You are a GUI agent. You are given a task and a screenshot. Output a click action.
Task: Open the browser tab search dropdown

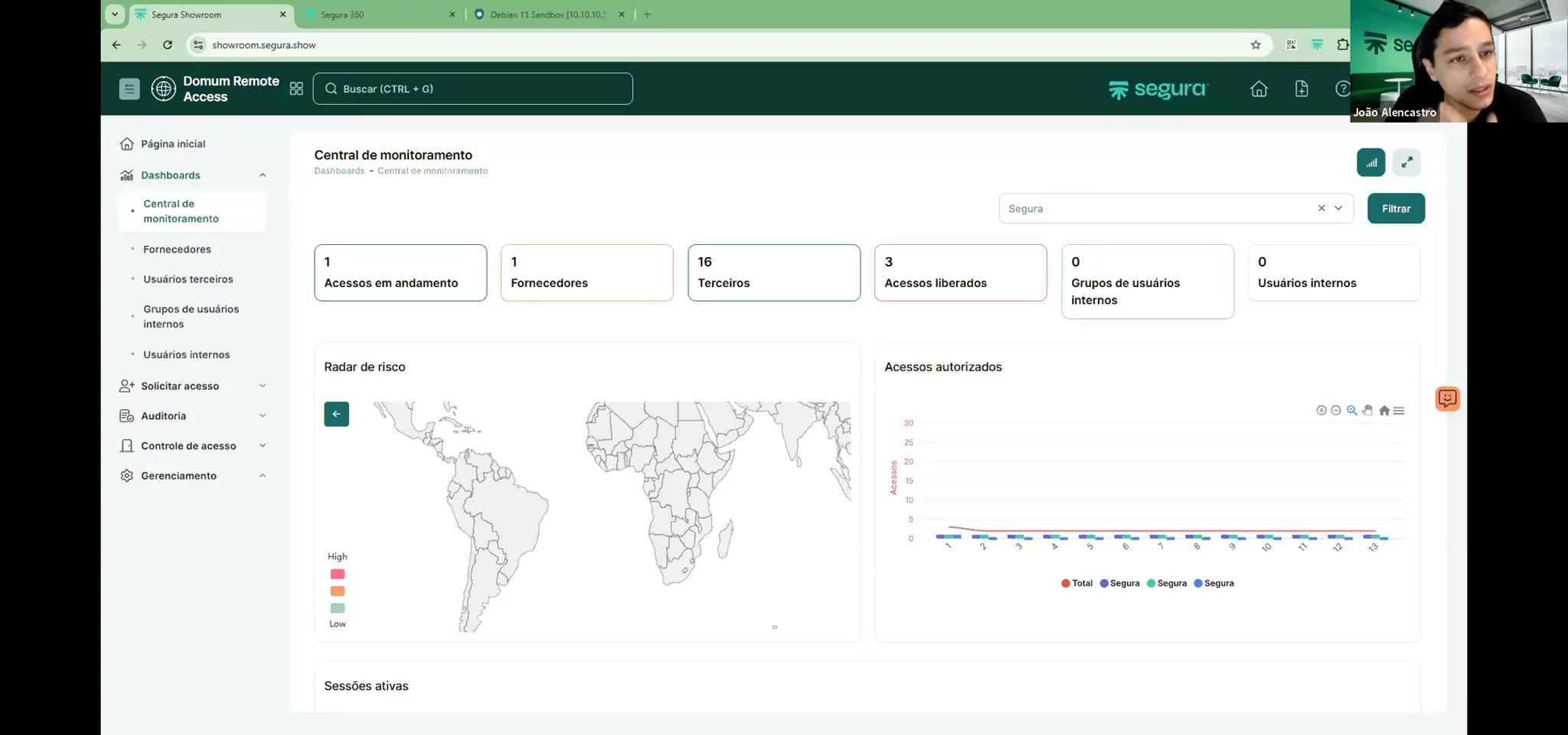click(x=115, y=15)
